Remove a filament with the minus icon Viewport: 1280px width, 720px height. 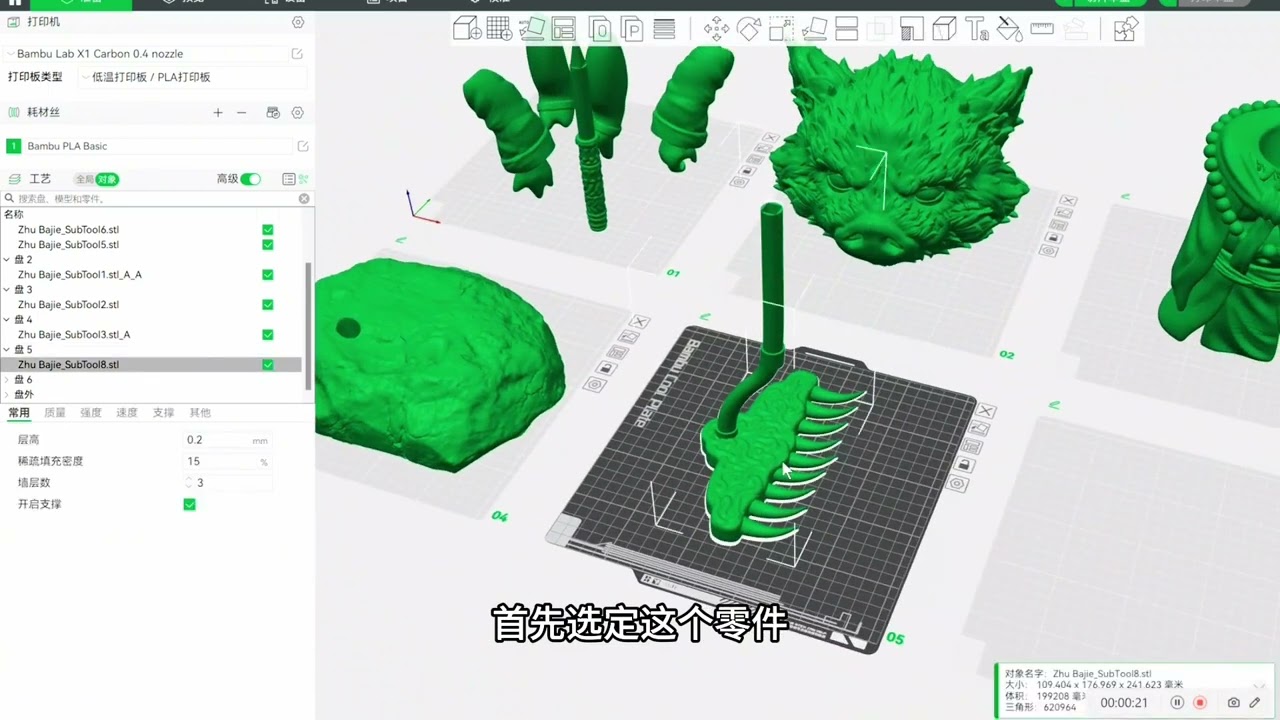pos(241,113)
